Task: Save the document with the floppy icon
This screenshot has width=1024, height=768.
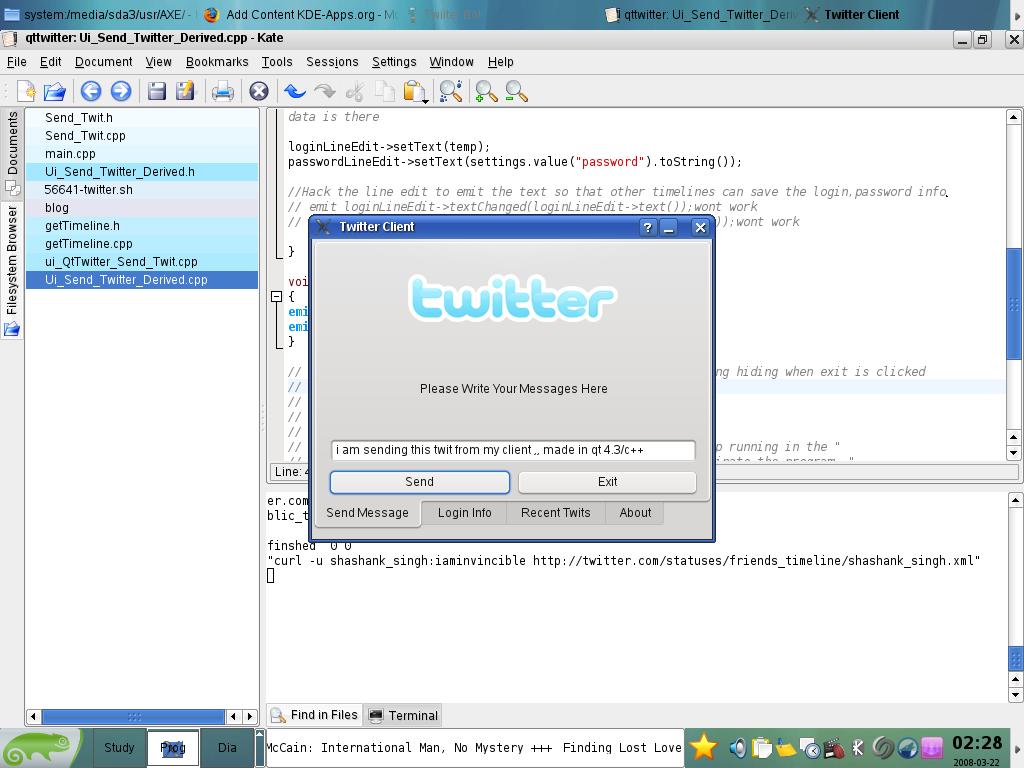Action: [x=156, y=91]
